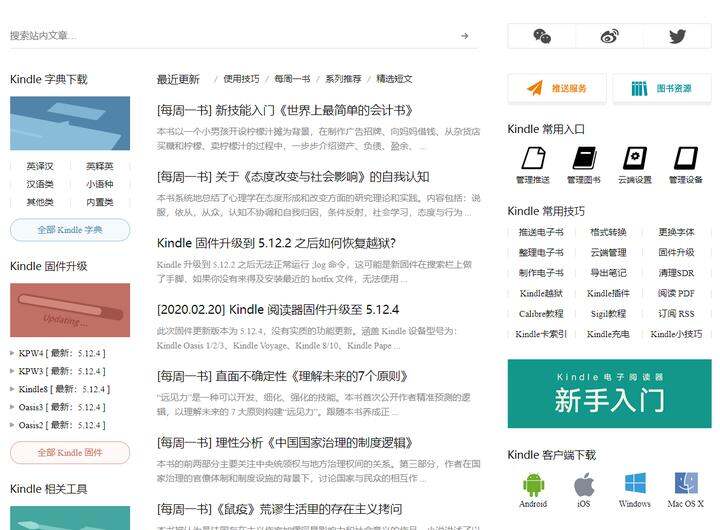Open the 英释英 dictionary category
Screen dimensions: 720x530
click(x=100, y=166)
